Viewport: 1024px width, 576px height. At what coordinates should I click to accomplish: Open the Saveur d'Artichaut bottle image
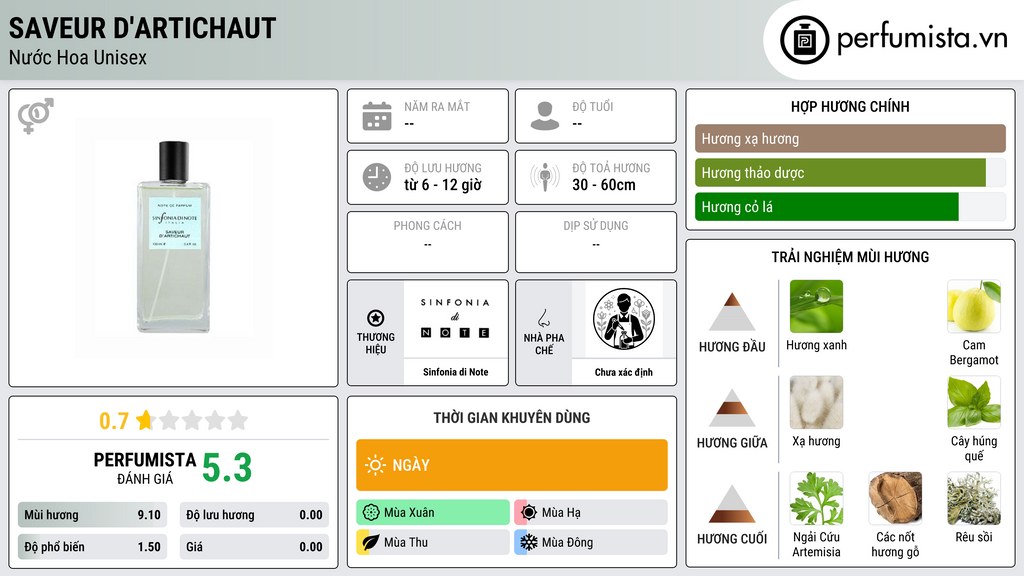click(174, 238)
